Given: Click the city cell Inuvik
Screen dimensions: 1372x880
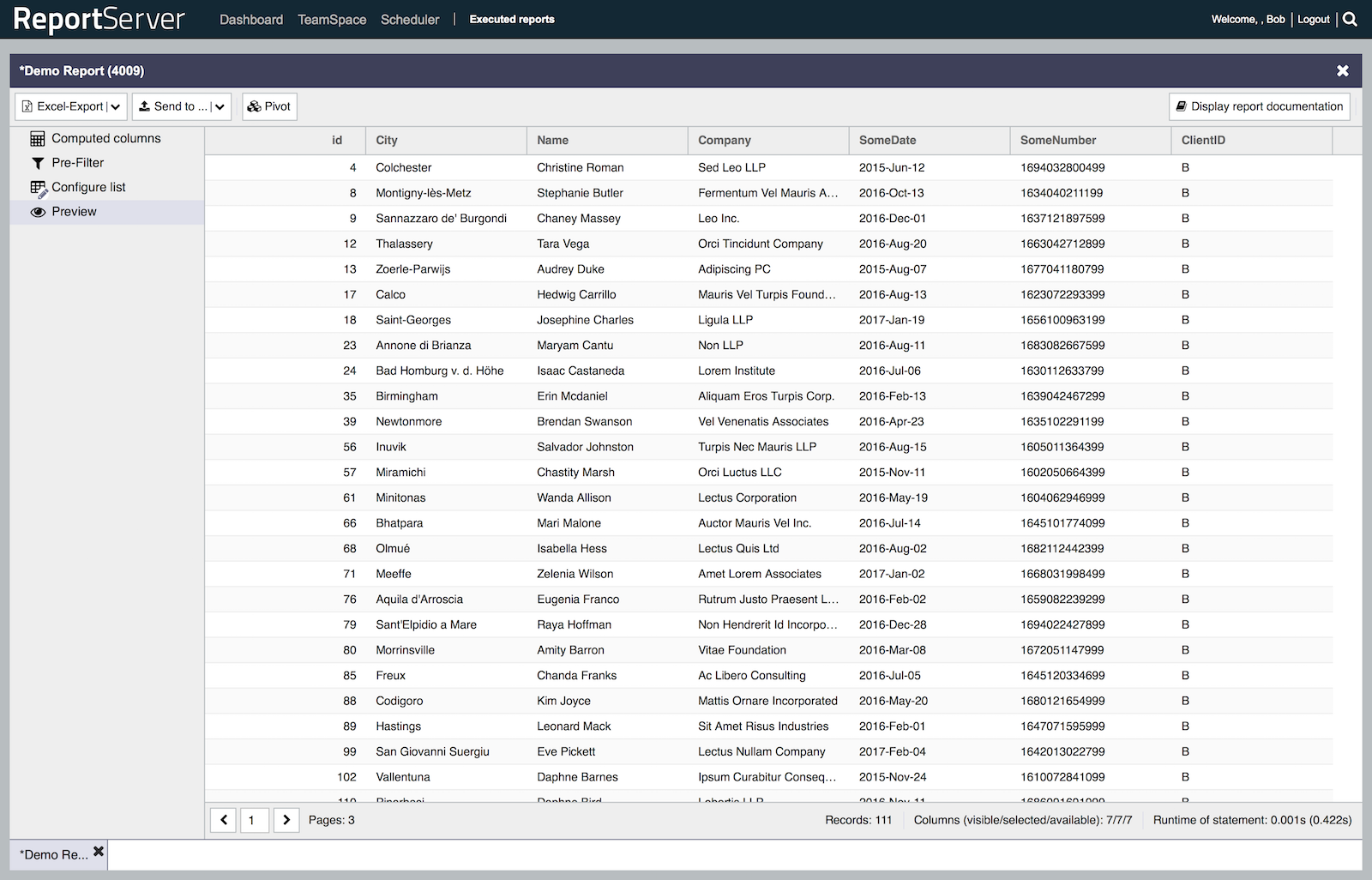Looking at the screenshot, I should 391,447.
